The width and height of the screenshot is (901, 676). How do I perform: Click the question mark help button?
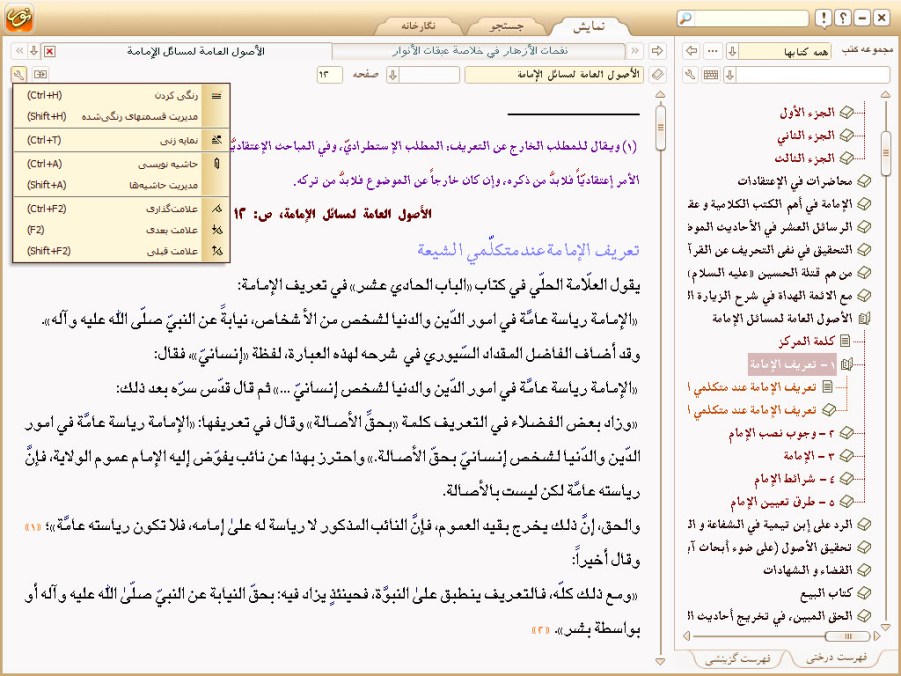pyautogui.click(x=843, y=18)
